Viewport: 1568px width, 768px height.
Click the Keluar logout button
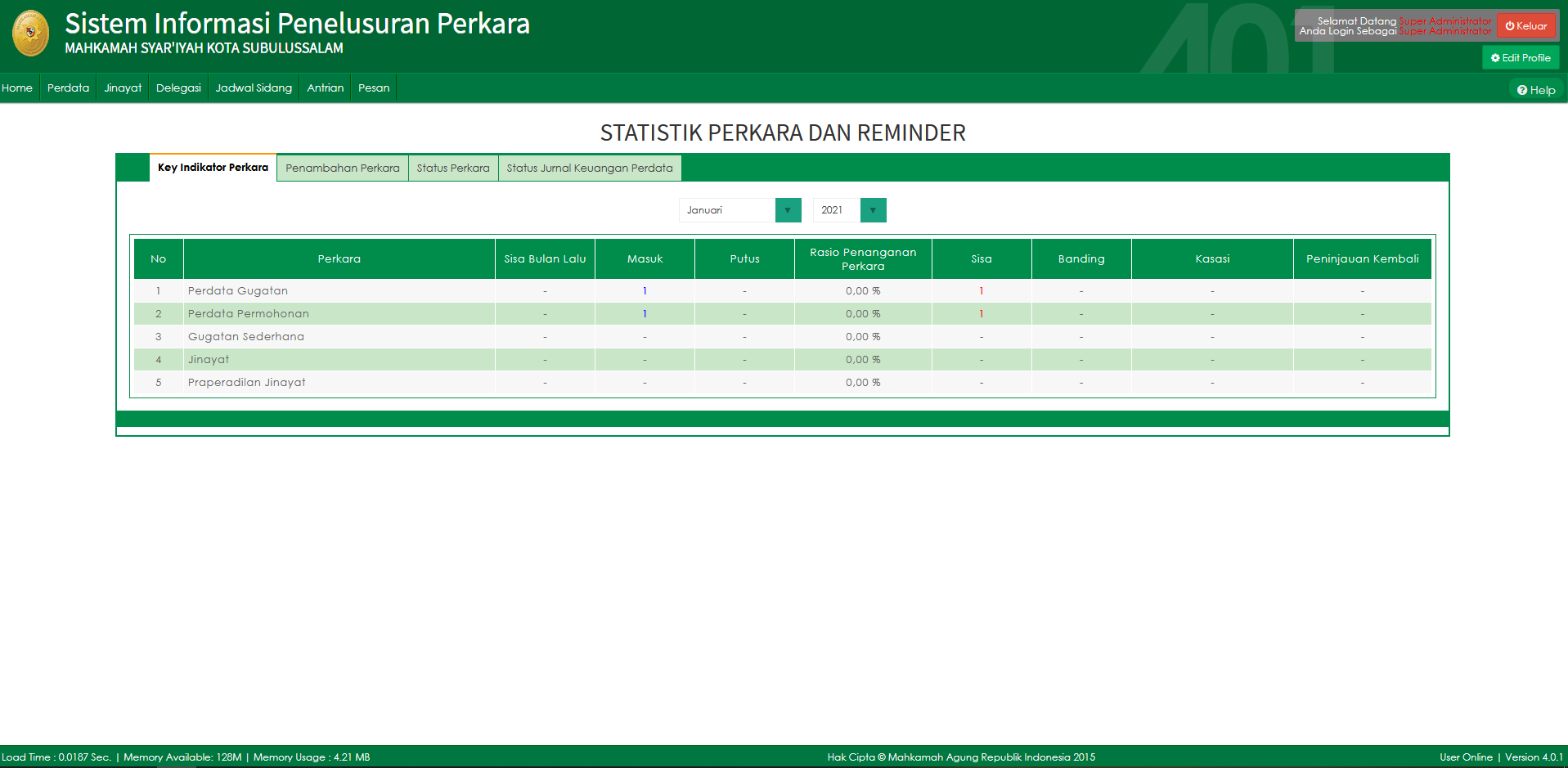[1526, 26]
